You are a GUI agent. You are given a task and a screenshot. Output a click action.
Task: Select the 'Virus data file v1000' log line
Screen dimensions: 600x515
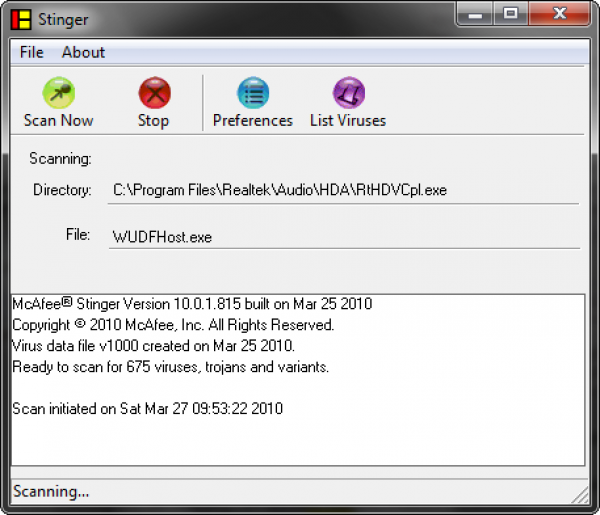click(153, 346)
